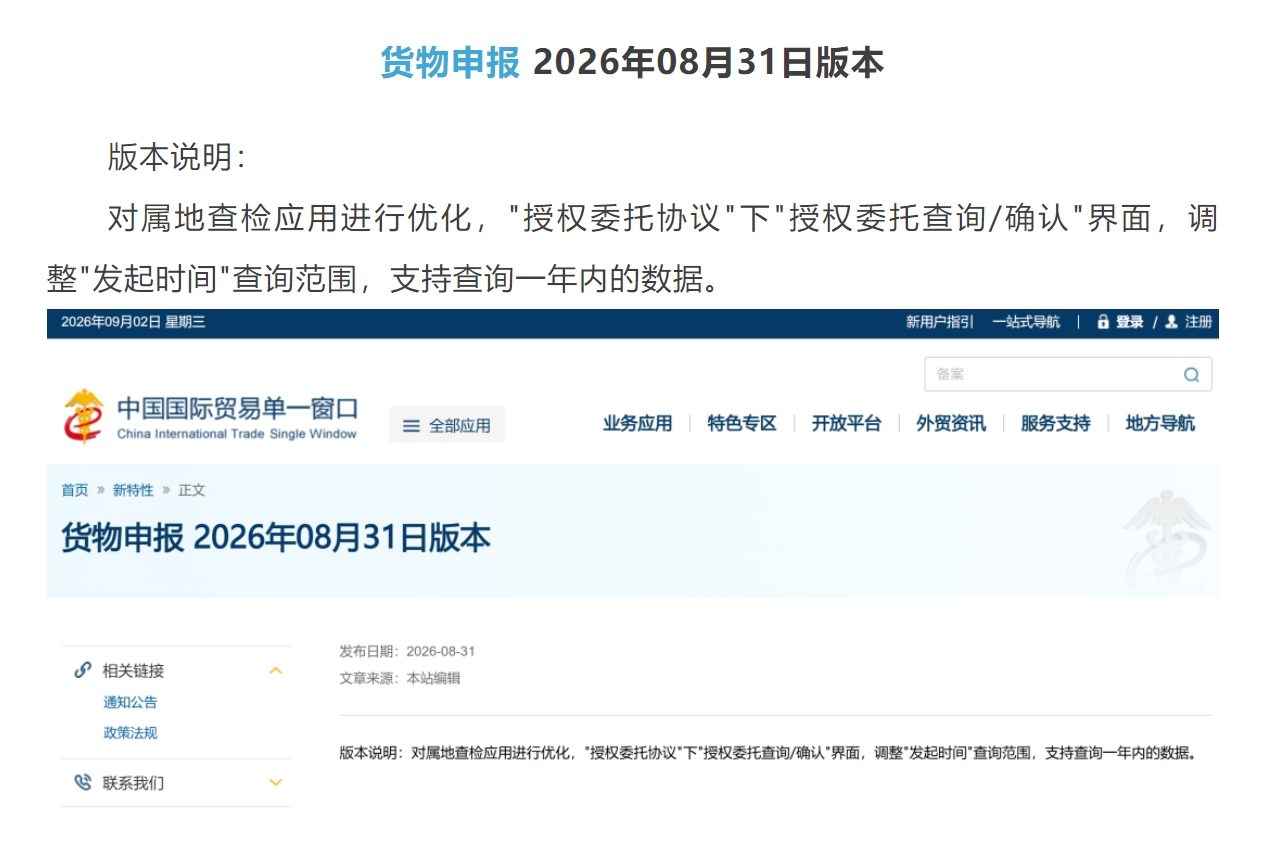Click the 相关链接 section label

[x=133, y=671]
